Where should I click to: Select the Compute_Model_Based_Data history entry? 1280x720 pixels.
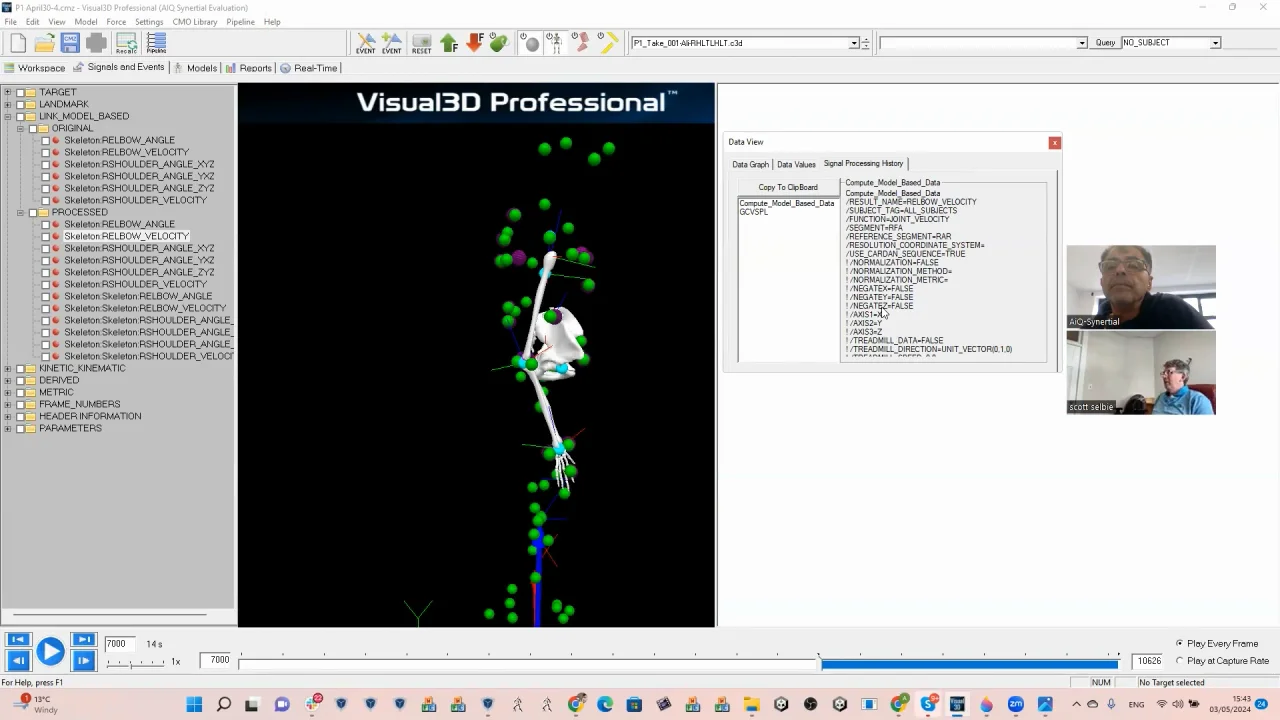[x=786, y=203]
